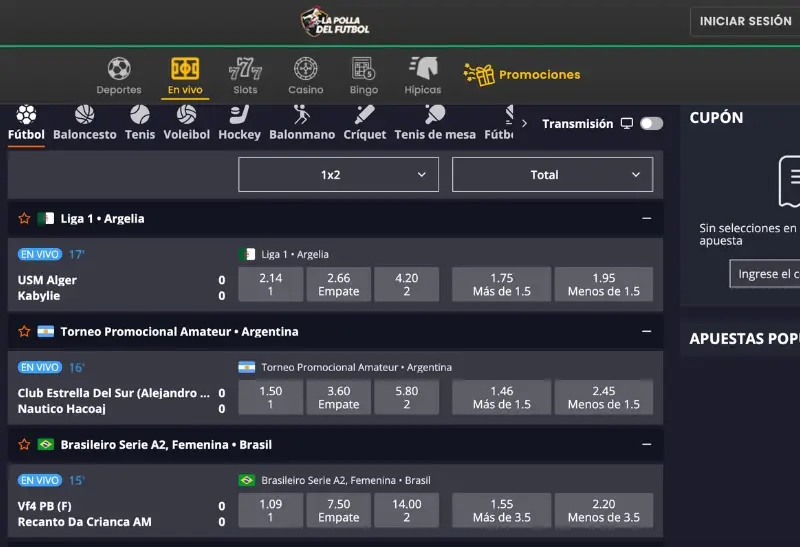The width and height of the screenshot is (800, 547).
Task: Open the Casino roulette icon
Action: point(306,68)
